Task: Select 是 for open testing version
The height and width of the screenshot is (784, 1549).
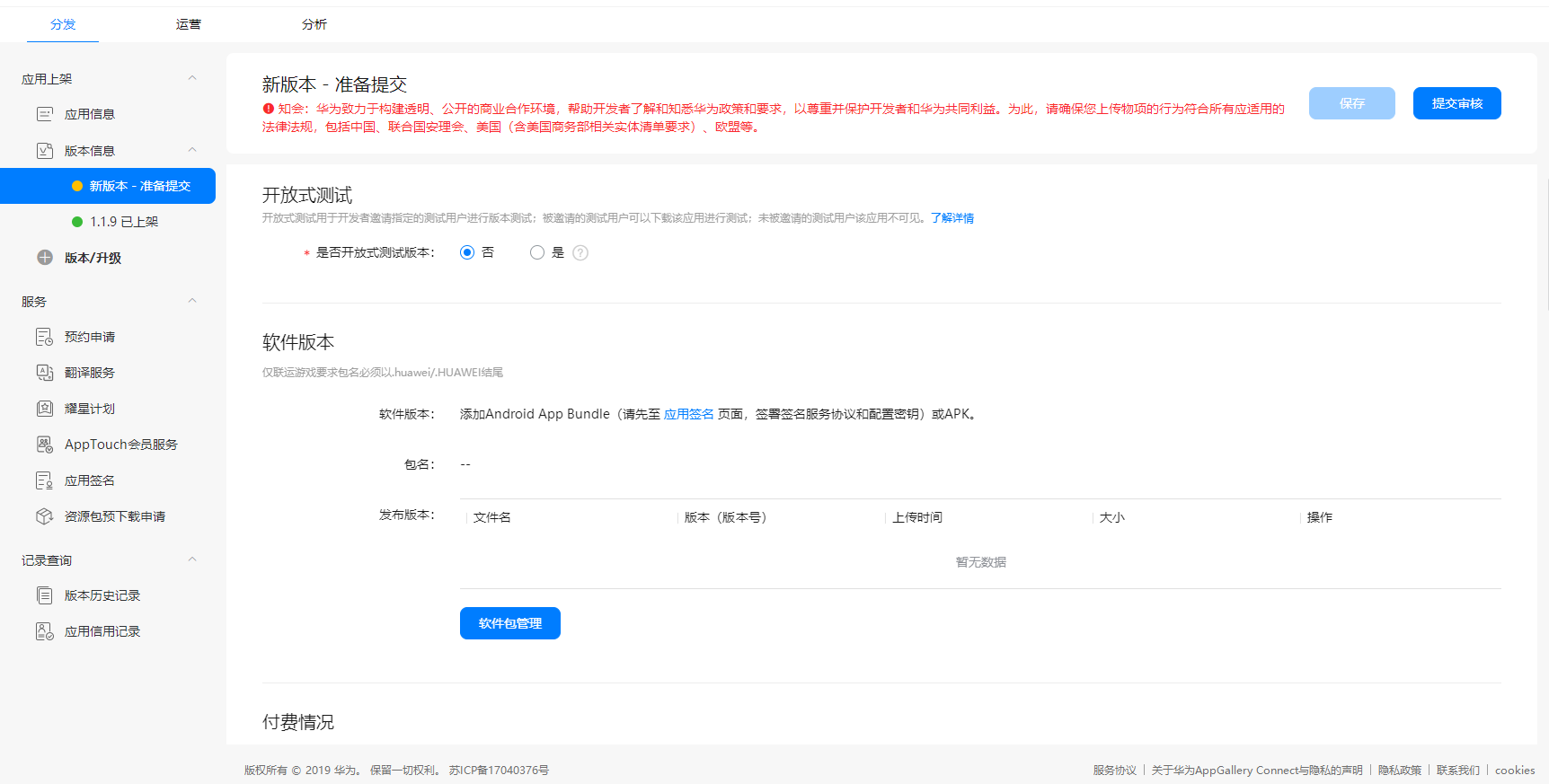Action: [537, 252]
